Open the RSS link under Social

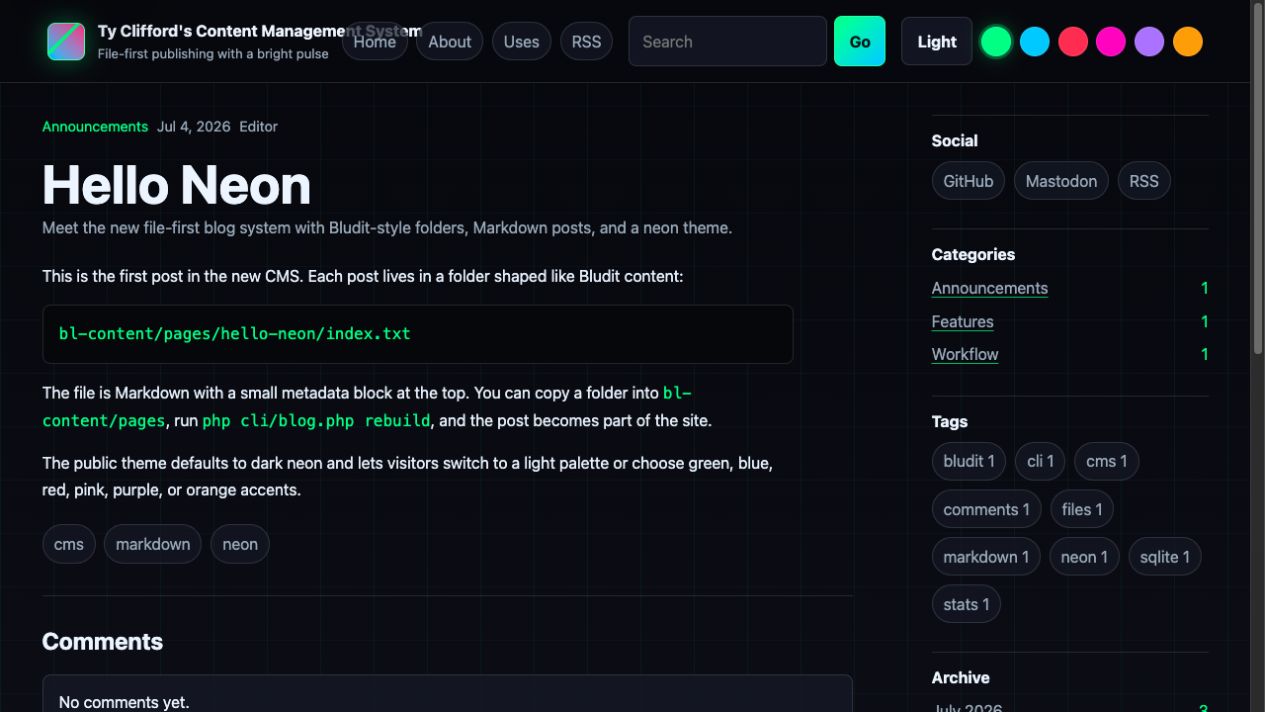pos(1144,181)
